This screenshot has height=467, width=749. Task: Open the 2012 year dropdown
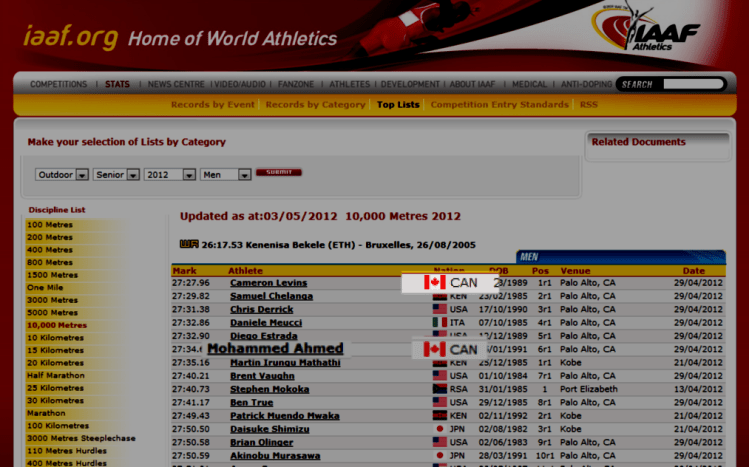[169, 174]
